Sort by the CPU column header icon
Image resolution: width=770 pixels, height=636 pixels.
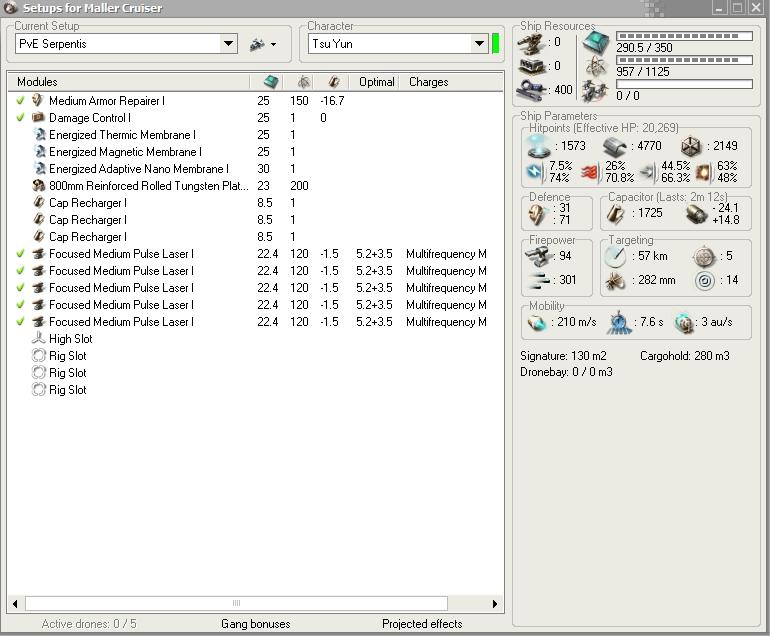[x=271, y=82]
